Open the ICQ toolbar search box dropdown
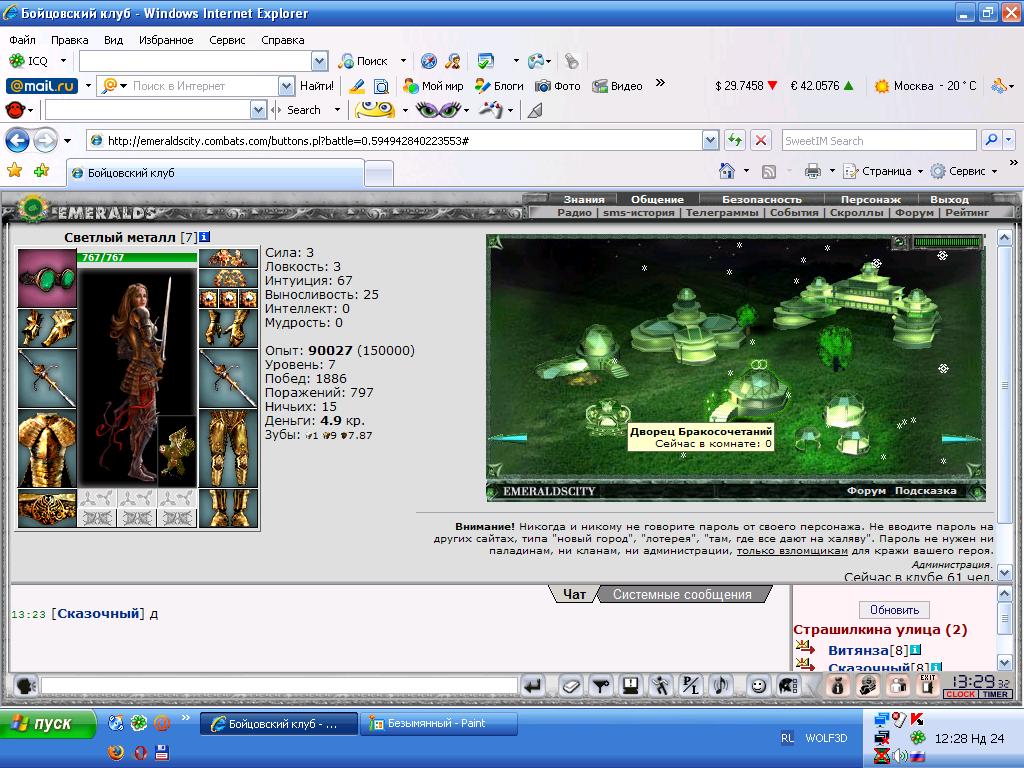The image size is (1024, 768). pos(319,61)
